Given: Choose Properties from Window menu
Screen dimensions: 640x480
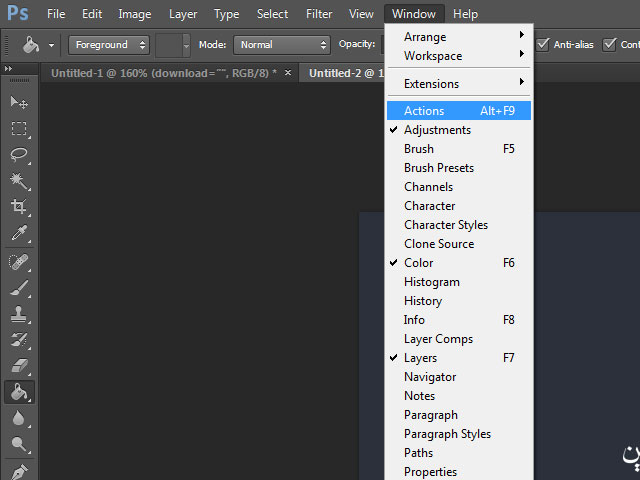Looking at the screenshot, I should pos(459,472).
